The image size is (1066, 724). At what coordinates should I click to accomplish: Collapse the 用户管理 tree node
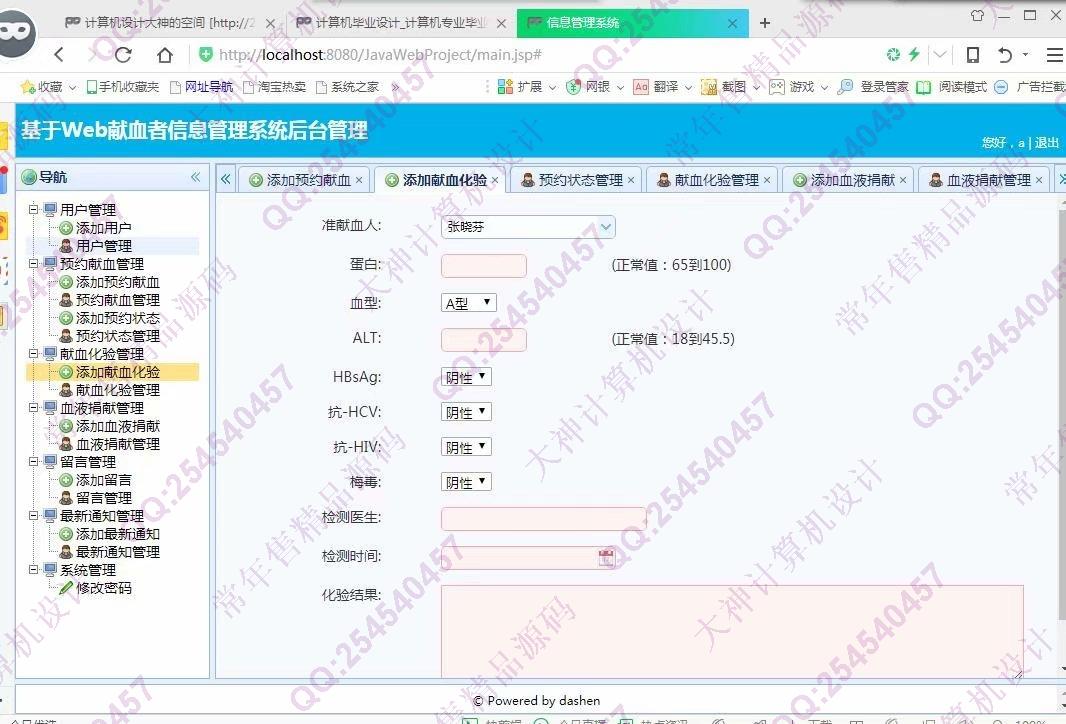click(34, 210)
